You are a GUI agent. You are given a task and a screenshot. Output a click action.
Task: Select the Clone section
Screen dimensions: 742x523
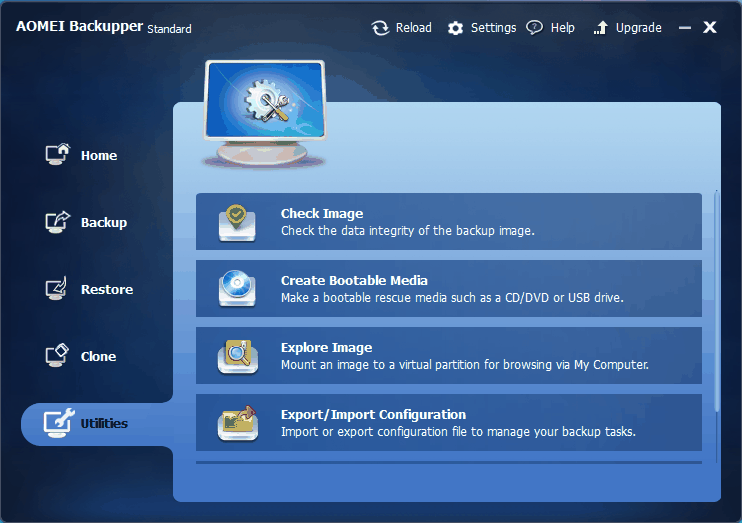point(98,356)
